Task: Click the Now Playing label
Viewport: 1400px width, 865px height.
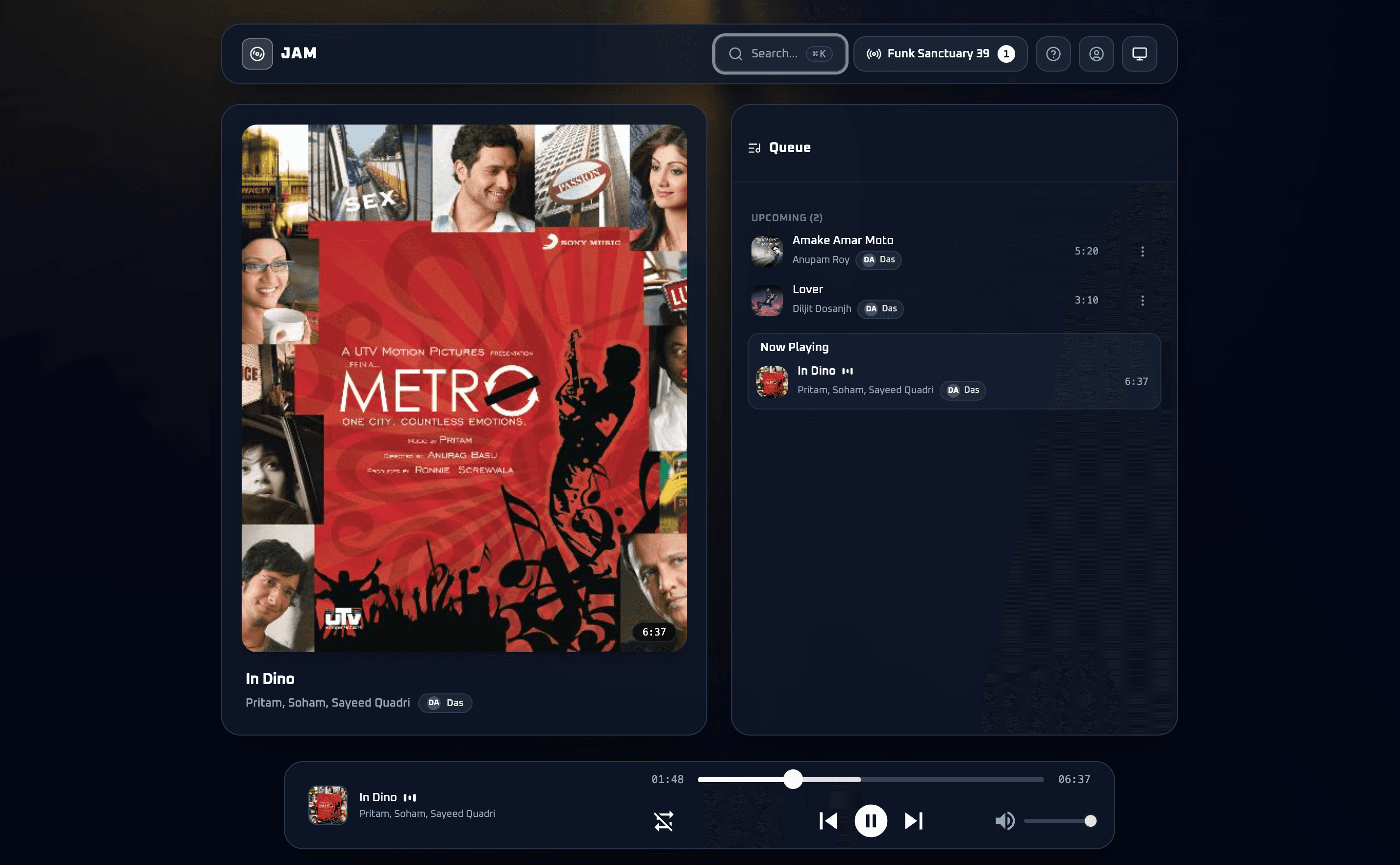Action: (794, 347)
